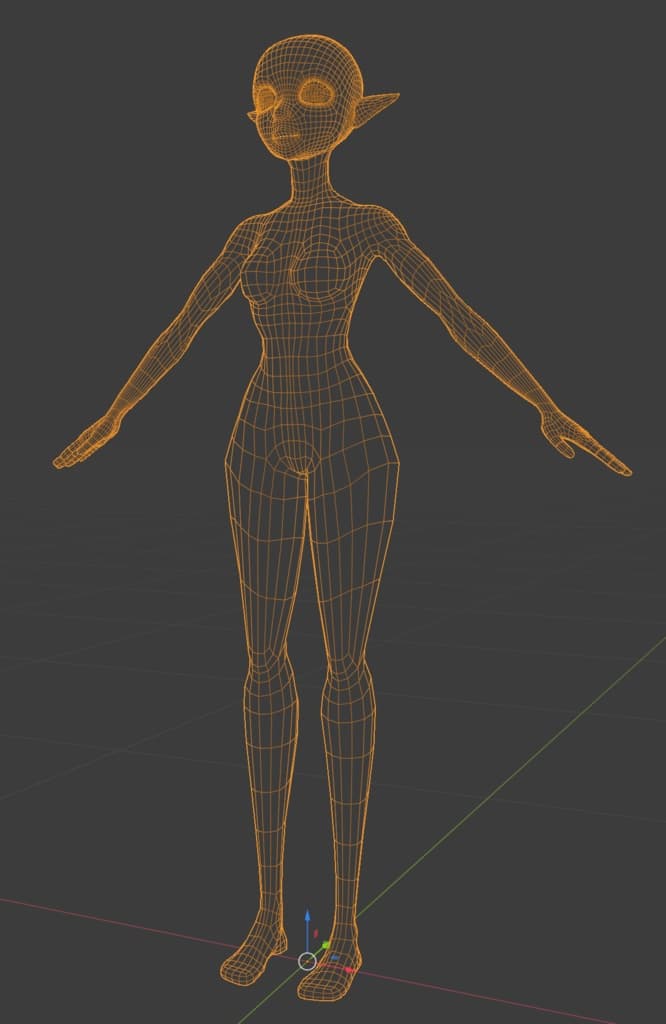The width and height of the screenshot is (666, 1024).
Task: Click the red X-axis move gizmo arrow
Action: [349, 970]
